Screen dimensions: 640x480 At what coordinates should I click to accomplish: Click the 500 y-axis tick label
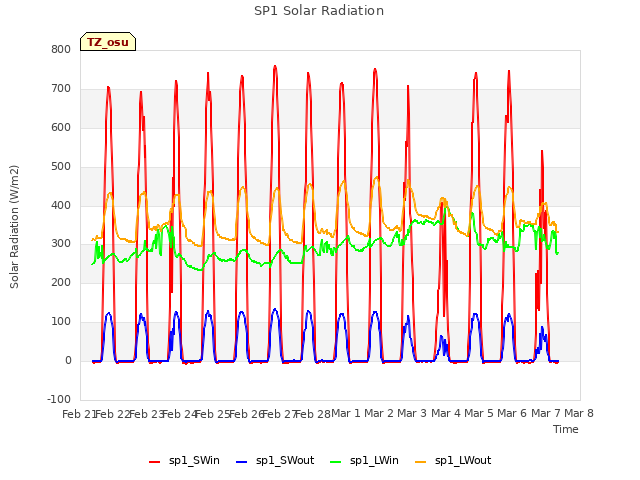61,167
